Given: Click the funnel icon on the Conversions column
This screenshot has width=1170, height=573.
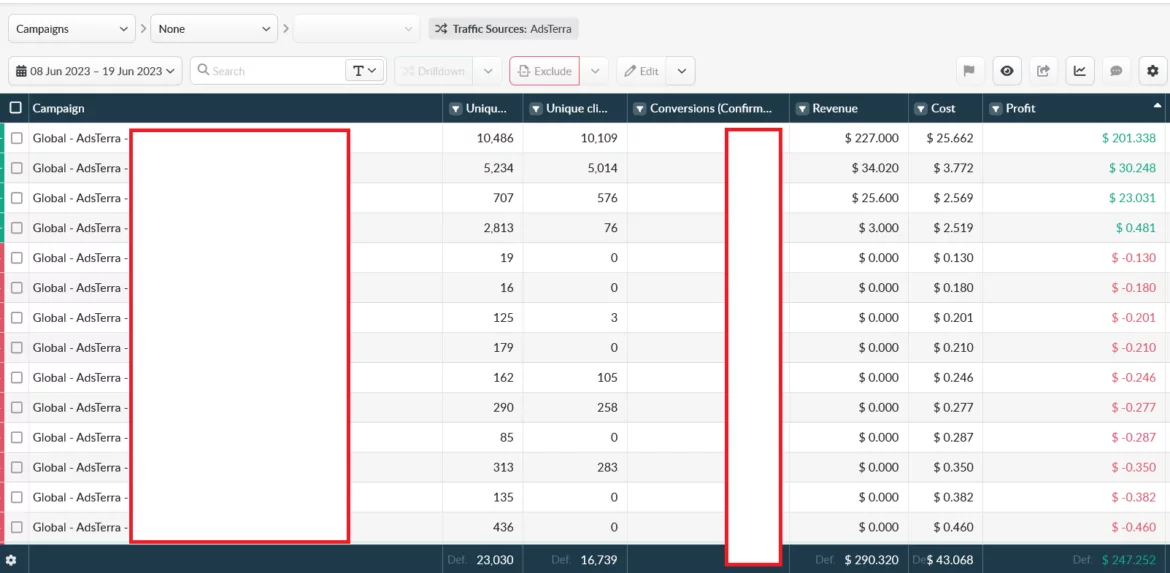Looking at the screenshot, I should [x=639, y=109].
